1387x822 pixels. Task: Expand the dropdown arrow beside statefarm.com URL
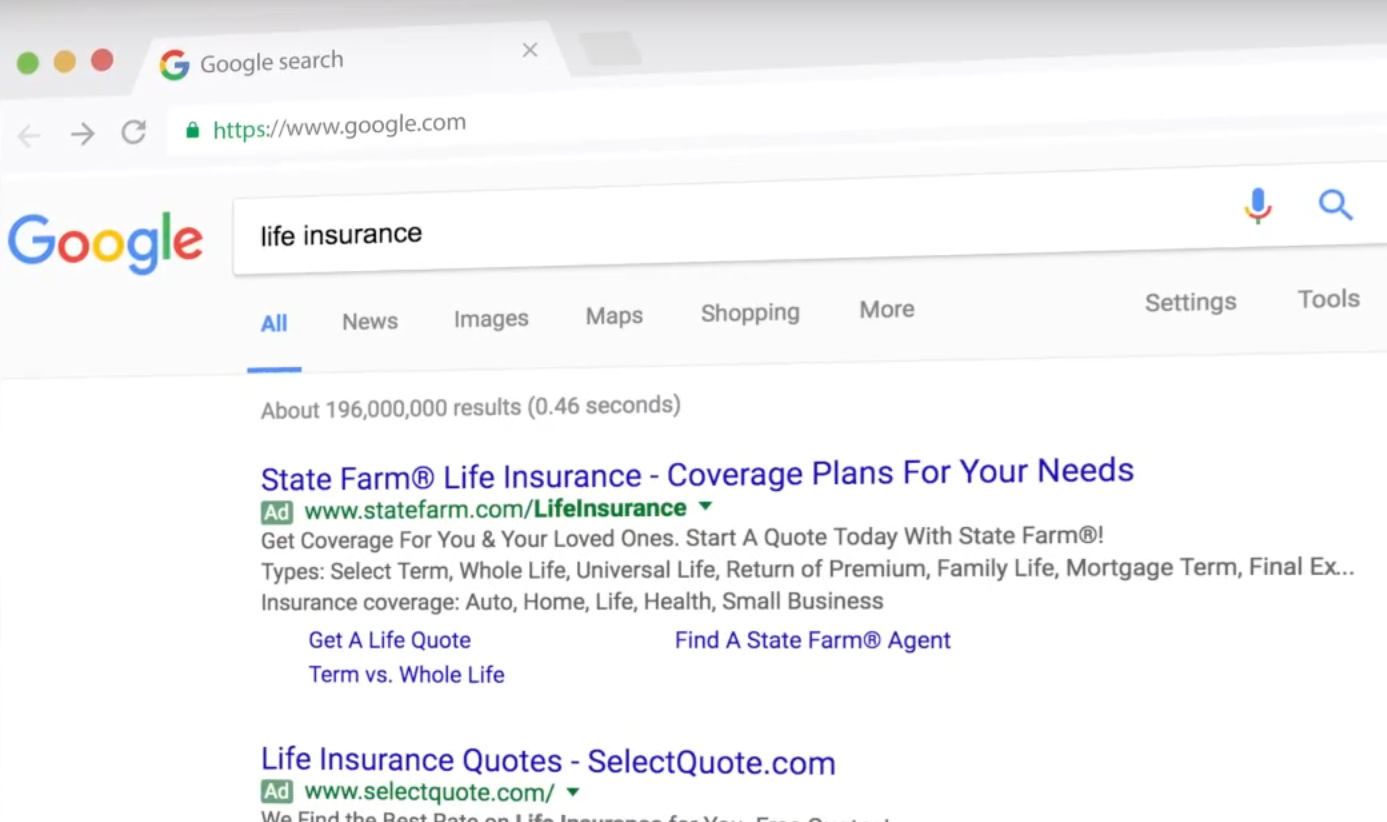(x=705, y=506)
